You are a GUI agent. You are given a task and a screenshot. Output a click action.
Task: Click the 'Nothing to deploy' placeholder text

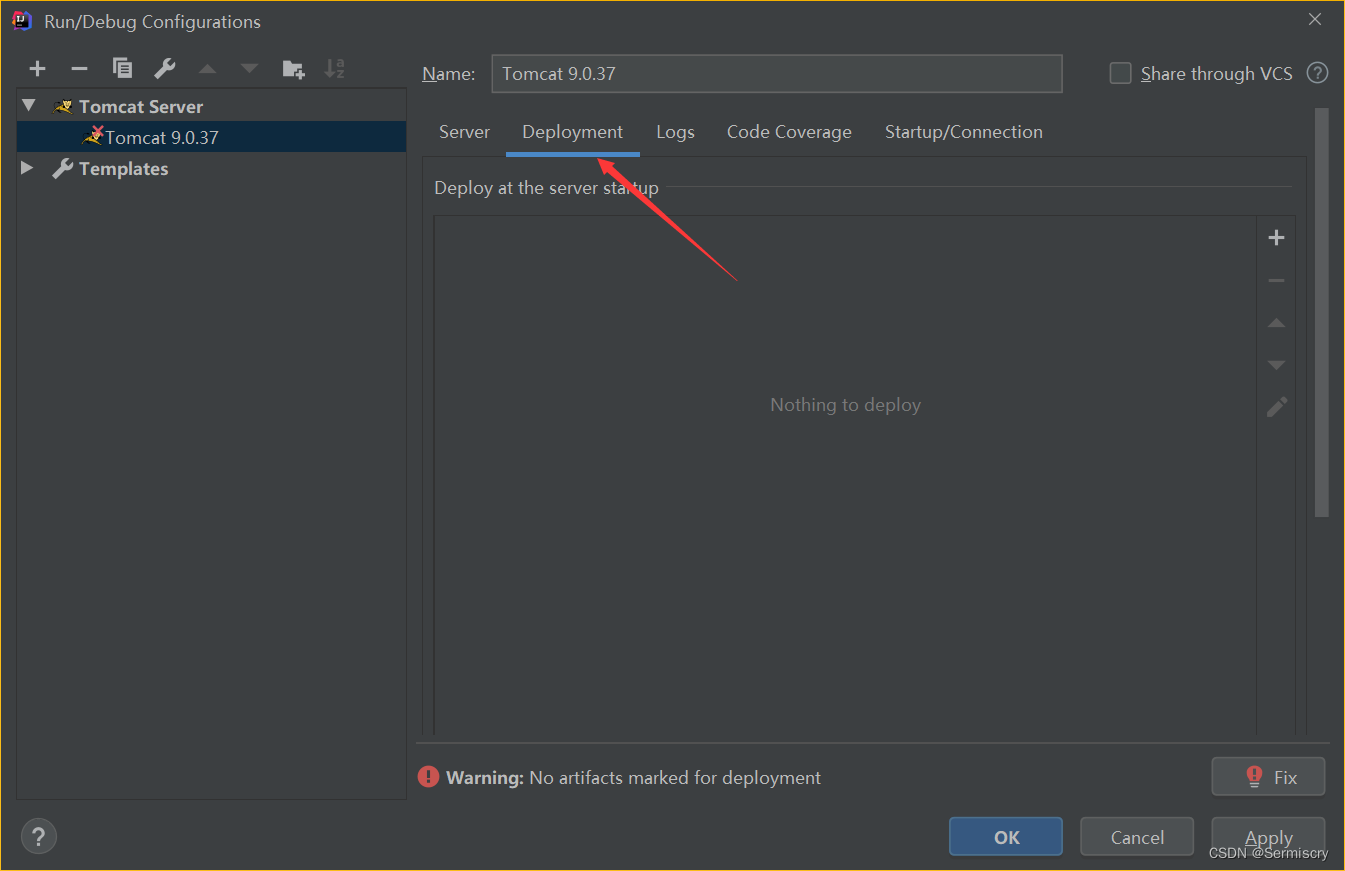click(x=845, y=405)
